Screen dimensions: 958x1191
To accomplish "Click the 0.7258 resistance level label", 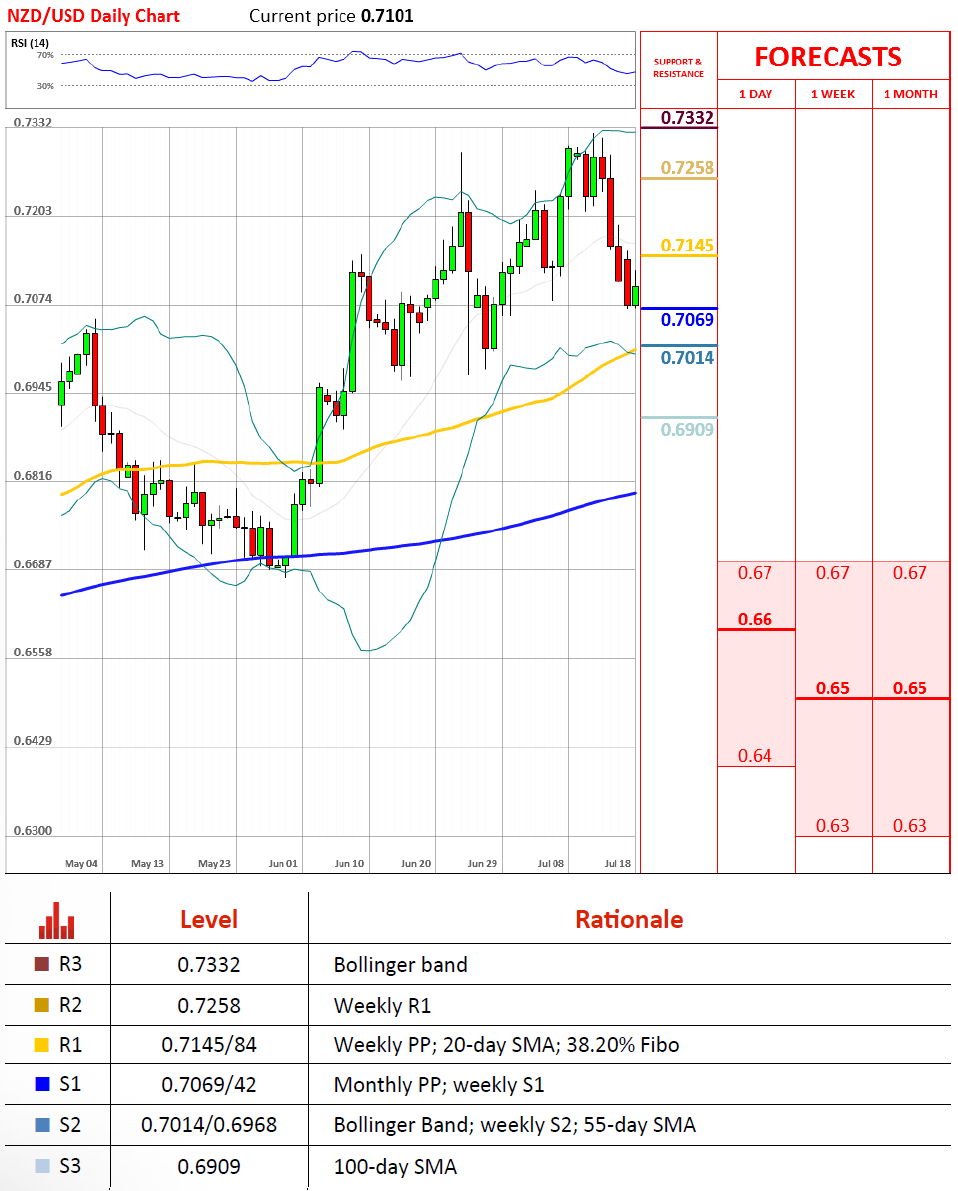I will coord(687,167).
